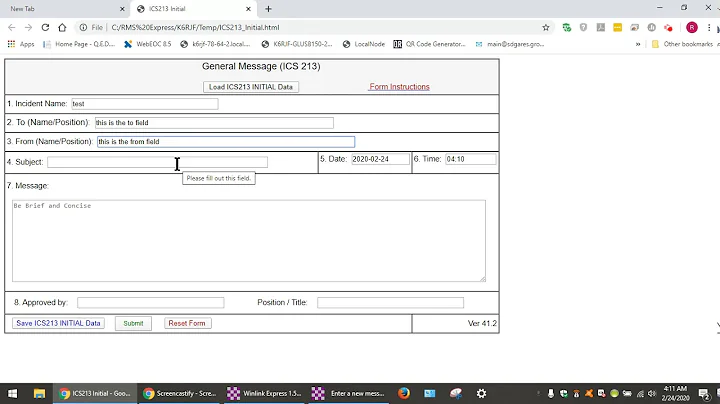
Task: Select the Date field
Action: [x=380, y=159]
